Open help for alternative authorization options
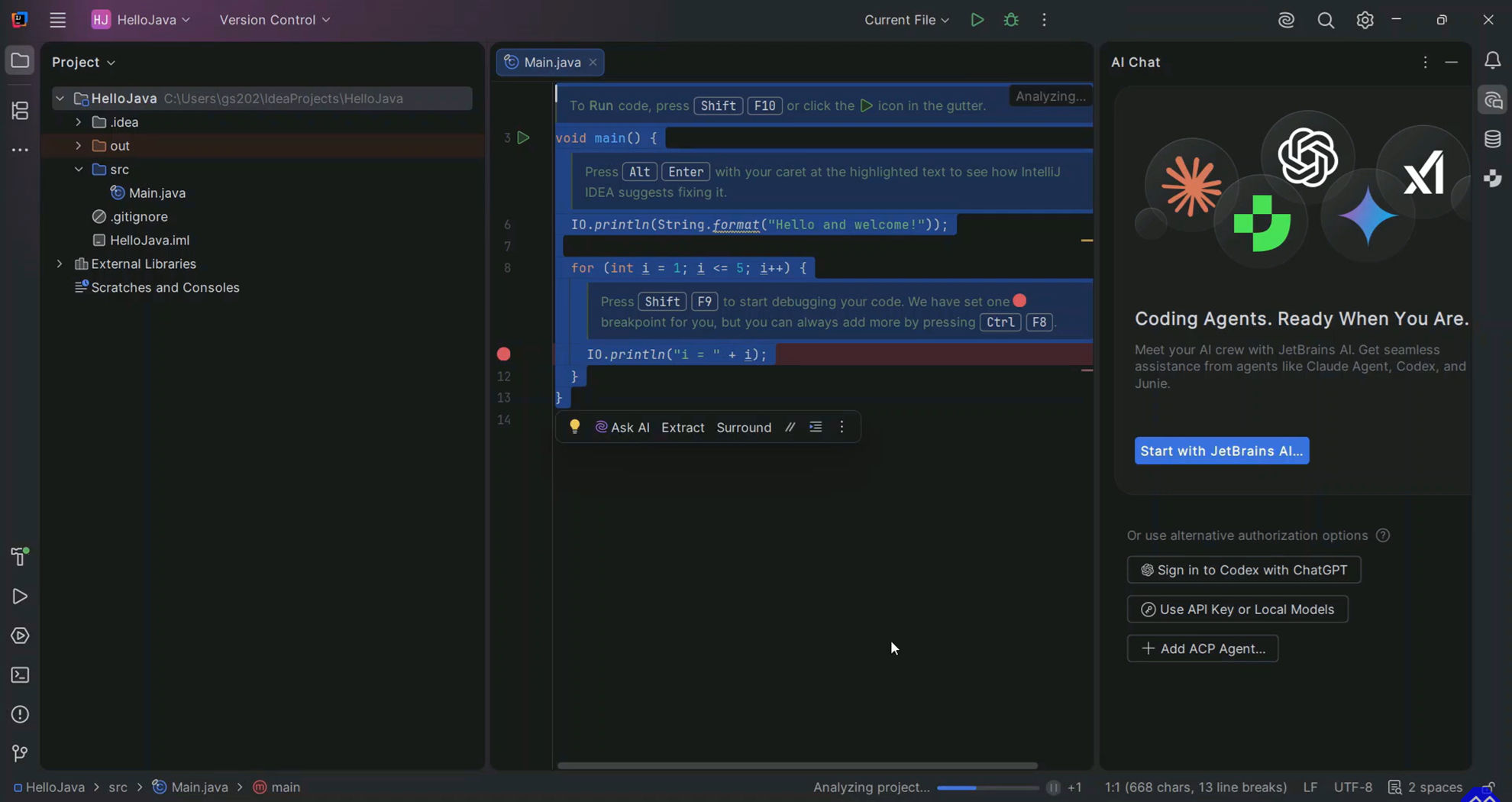The image size is (1512, 802). pos(1383,535)
